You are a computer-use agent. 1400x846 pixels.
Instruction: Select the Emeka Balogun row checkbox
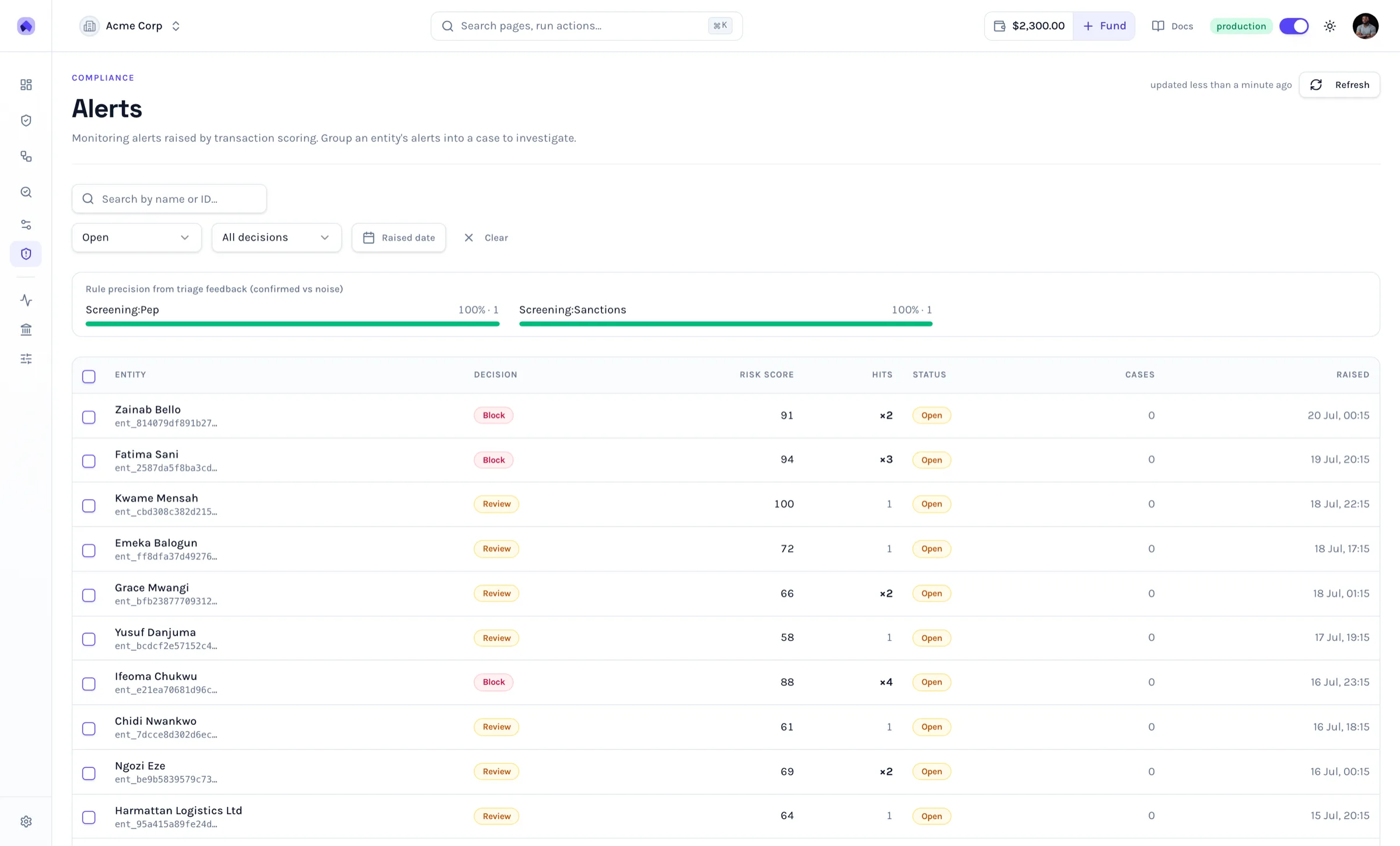pos(89,550)
